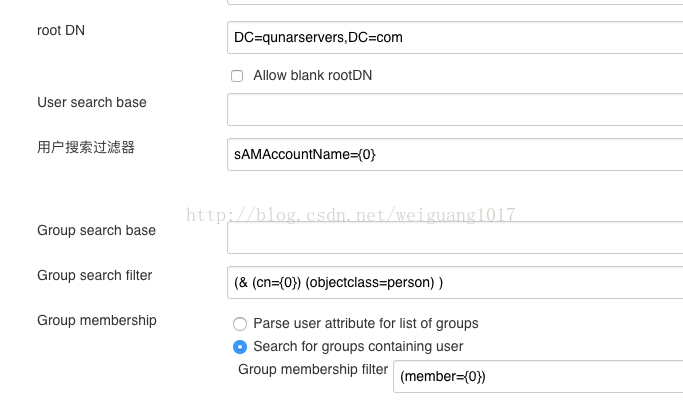The height and width of the screenshot is (408, 683).
Task: Click the 'root DN' field label
Action: [x=61, y=30]
